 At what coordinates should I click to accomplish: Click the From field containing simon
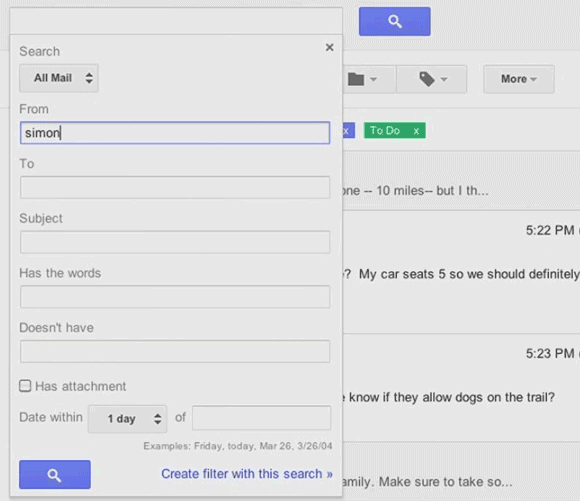175,133
